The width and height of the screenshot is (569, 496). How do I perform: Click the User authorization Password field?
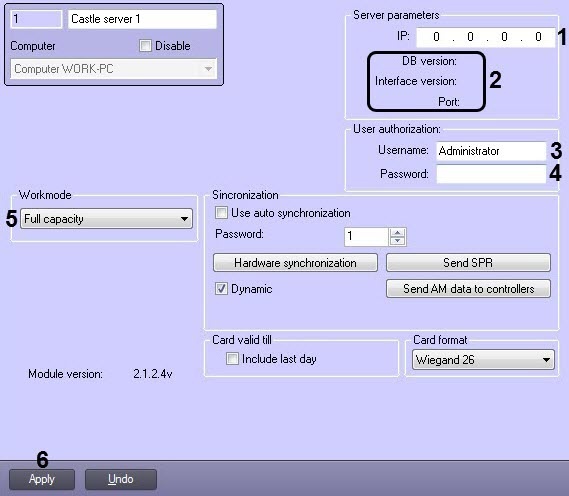[x=491, y=174]
